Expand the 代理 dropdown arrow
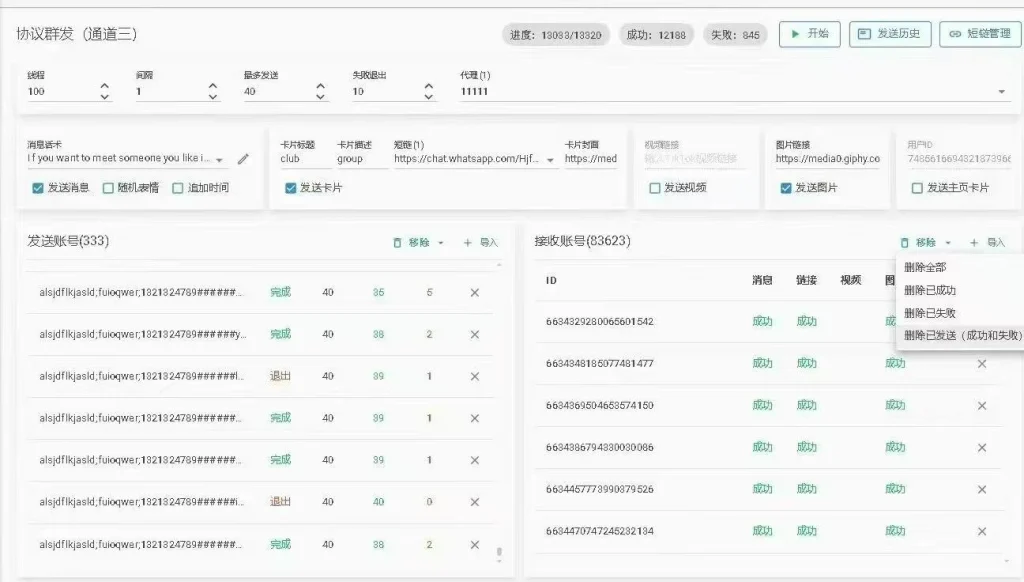This screenshot has height=582, width=1024. click(x=1002, y=92)
